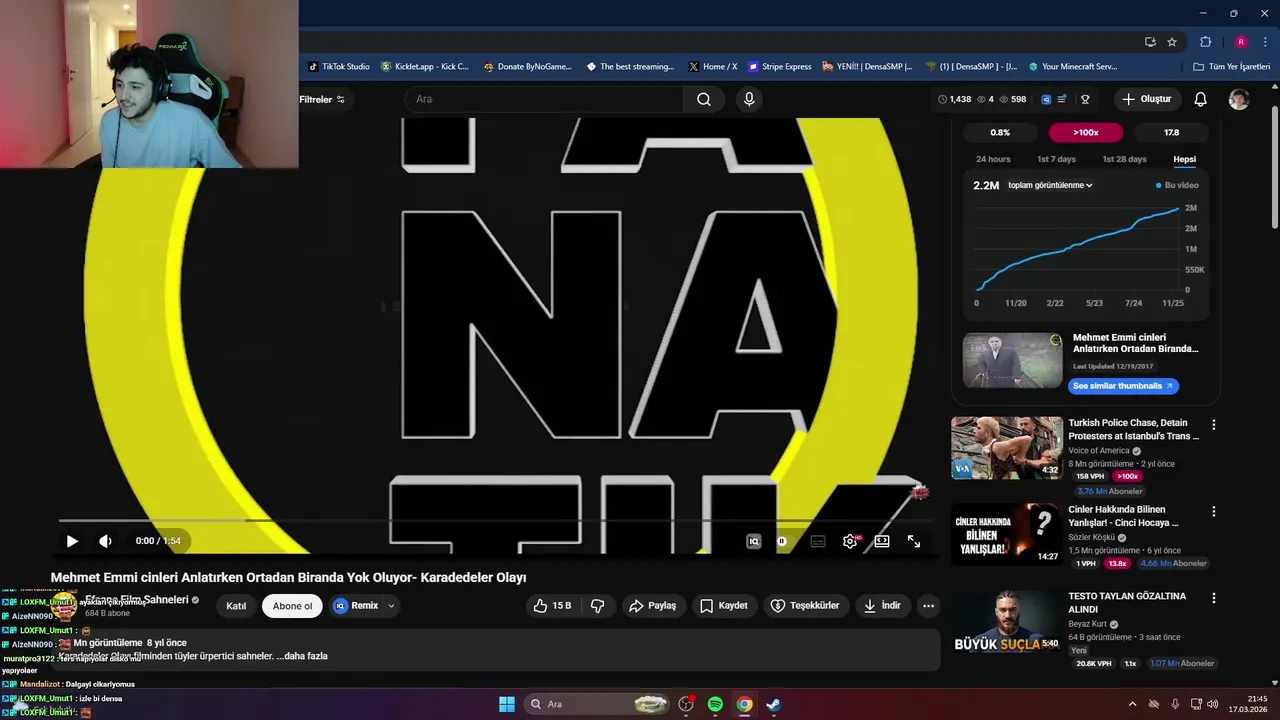
Task: Click the Katıl join button
Action: pos(236,606)
